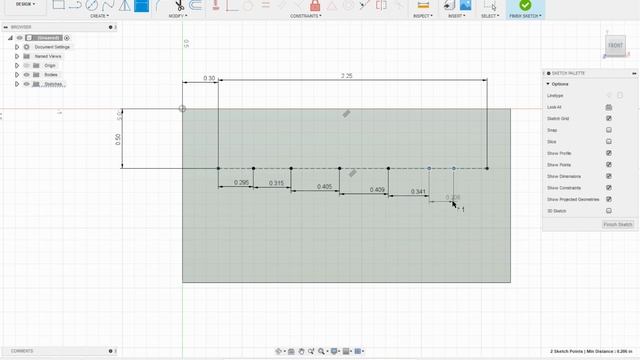Select the circle sketch tool
The image size is (640, 360).
[92, 5]
